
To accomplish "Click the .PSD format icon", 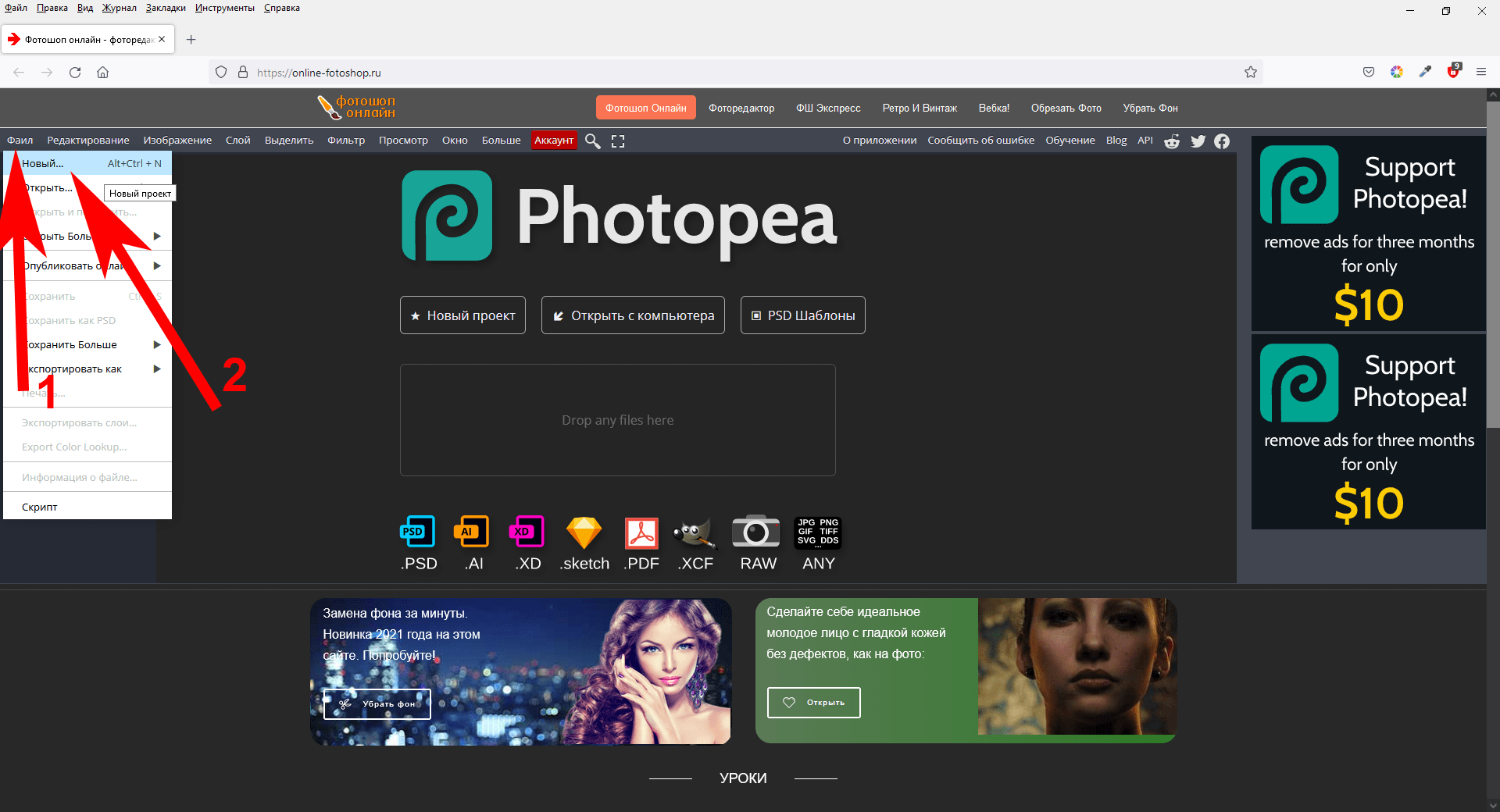I will coord(418,532).
